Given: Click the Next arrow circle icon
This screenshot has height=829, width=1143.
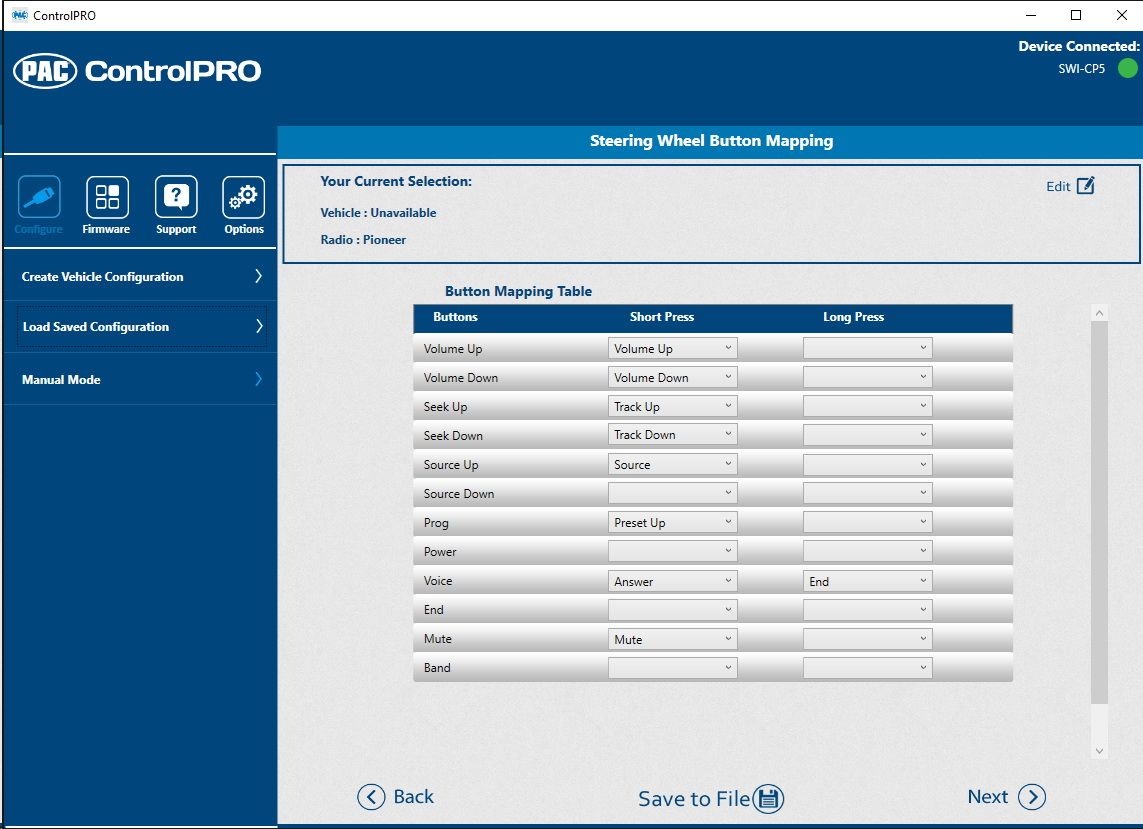Looking at the screenshot, I should [x=1031, y=797].
